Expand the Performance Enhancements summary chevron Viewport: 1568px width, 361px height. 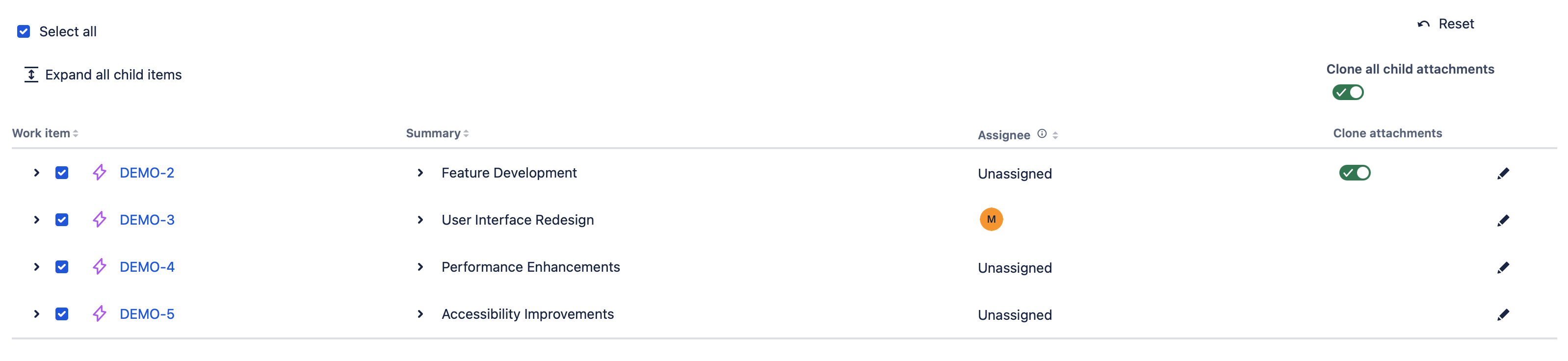point(420,267)
